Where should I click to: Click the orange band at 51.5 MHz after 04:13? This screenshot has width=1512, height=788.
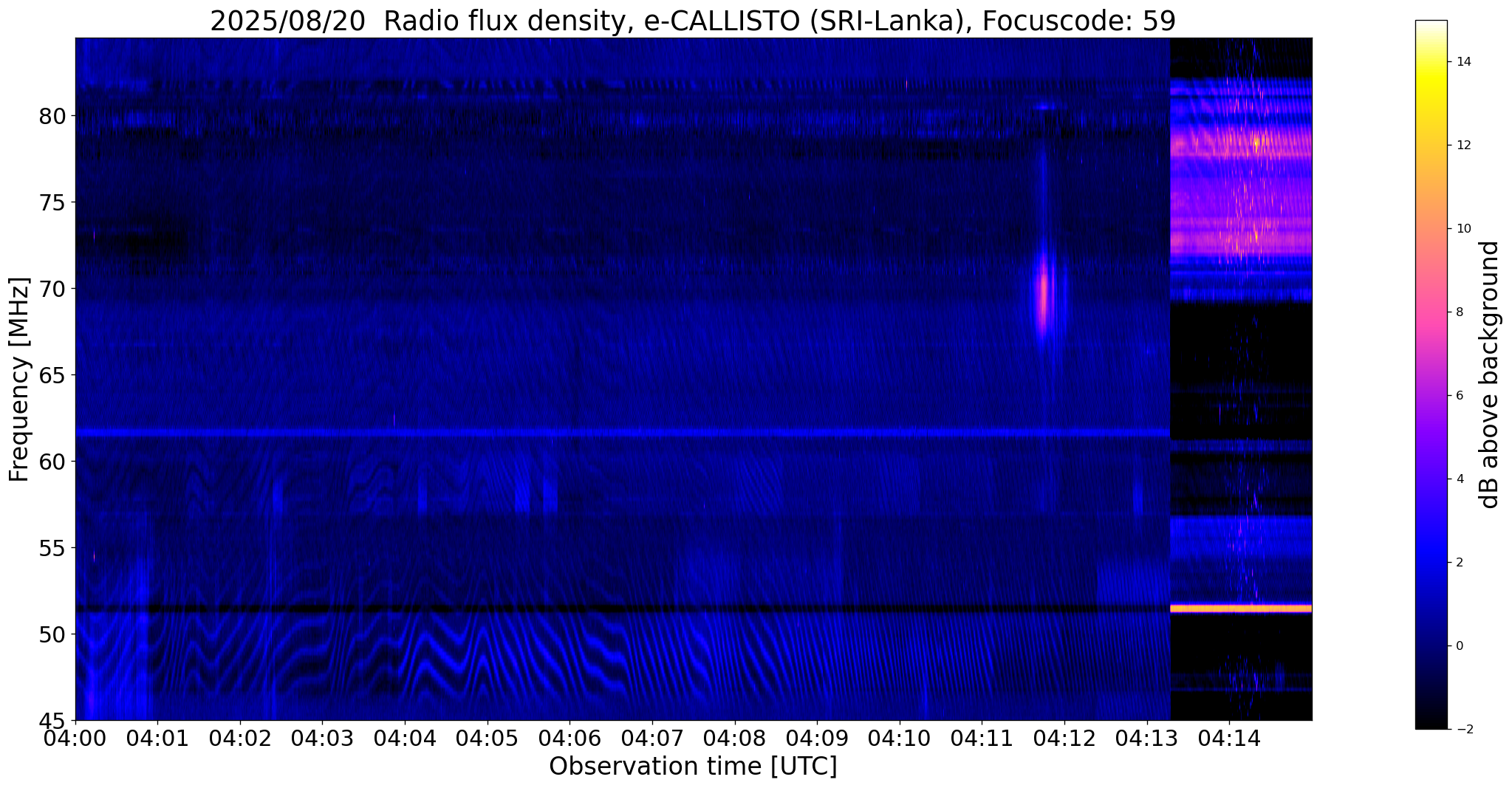tap(1241, 609)
